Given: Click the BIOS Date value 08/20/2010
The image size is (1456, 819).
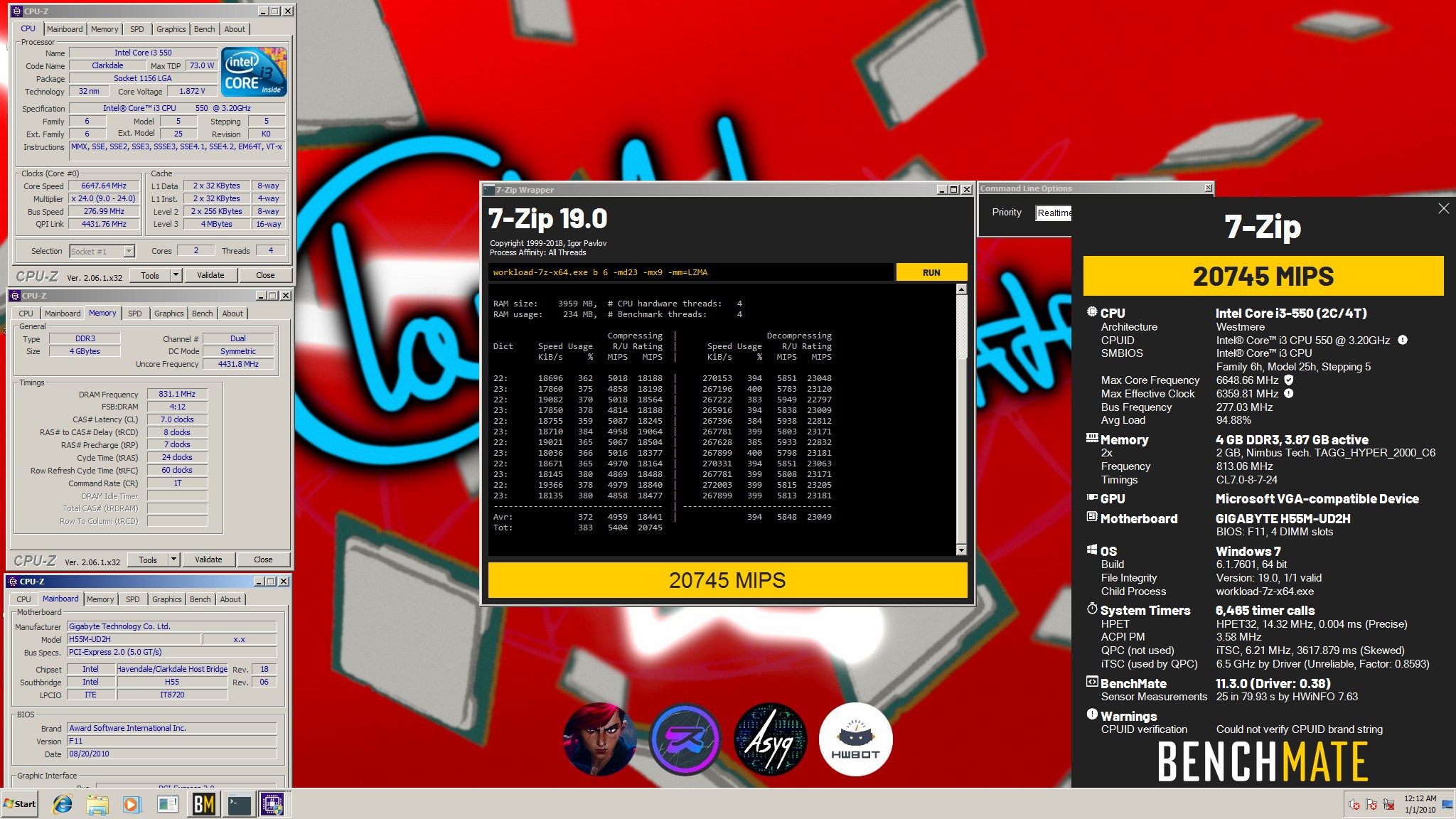Looking at the screenshot, I should [x=171, y=754].
